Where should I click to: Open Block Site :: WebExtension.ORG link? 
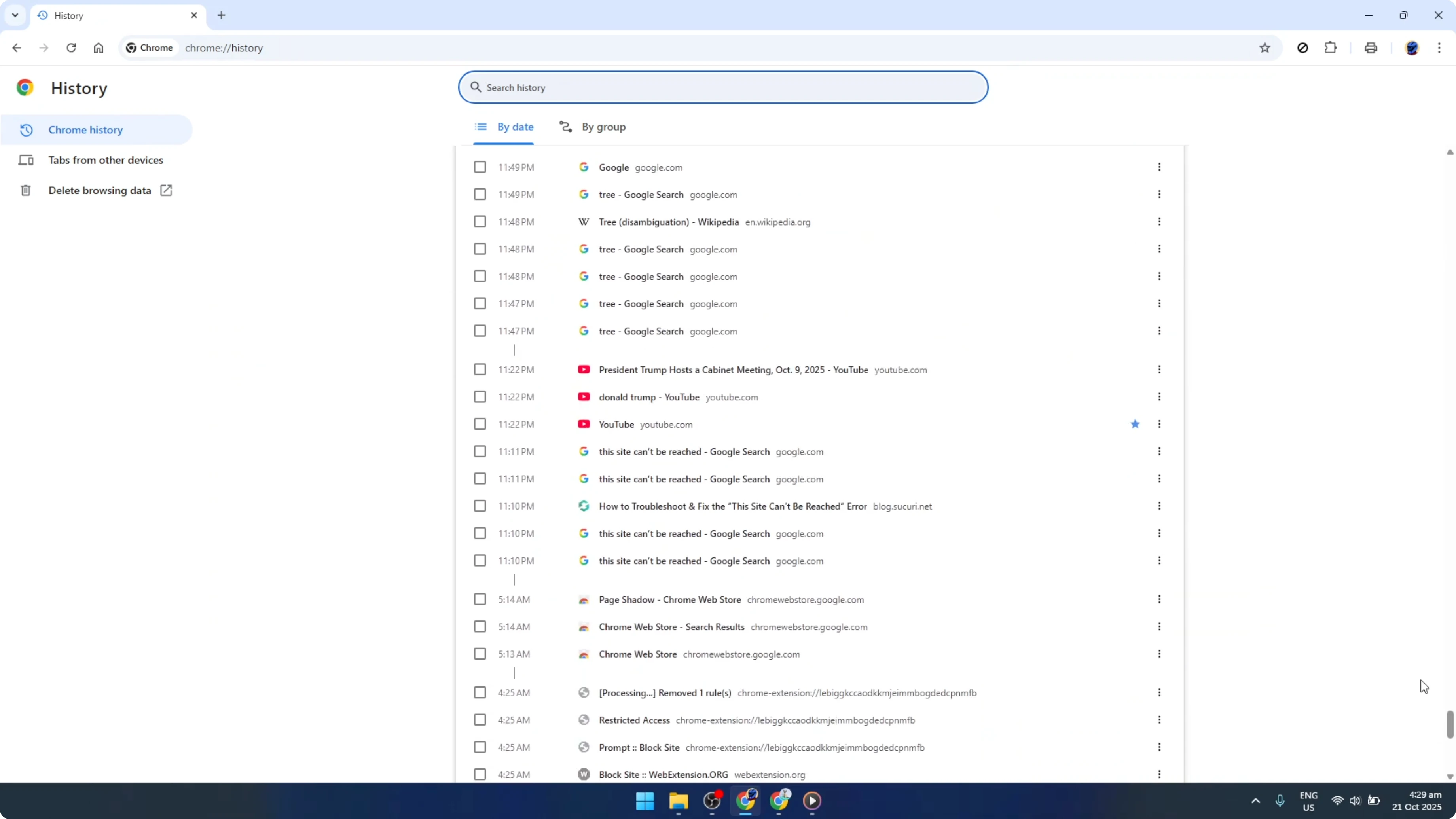(x=663, y=775)
